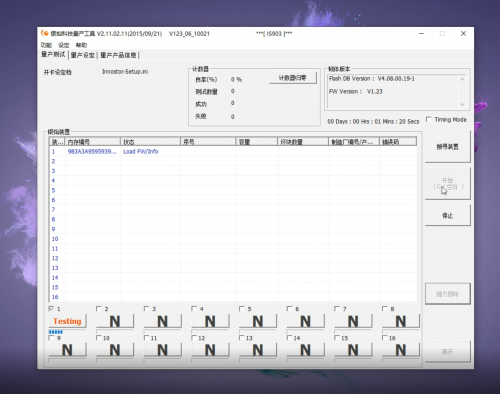Click the Testing status button for port 1
The image size is (500, 394).
67,321
